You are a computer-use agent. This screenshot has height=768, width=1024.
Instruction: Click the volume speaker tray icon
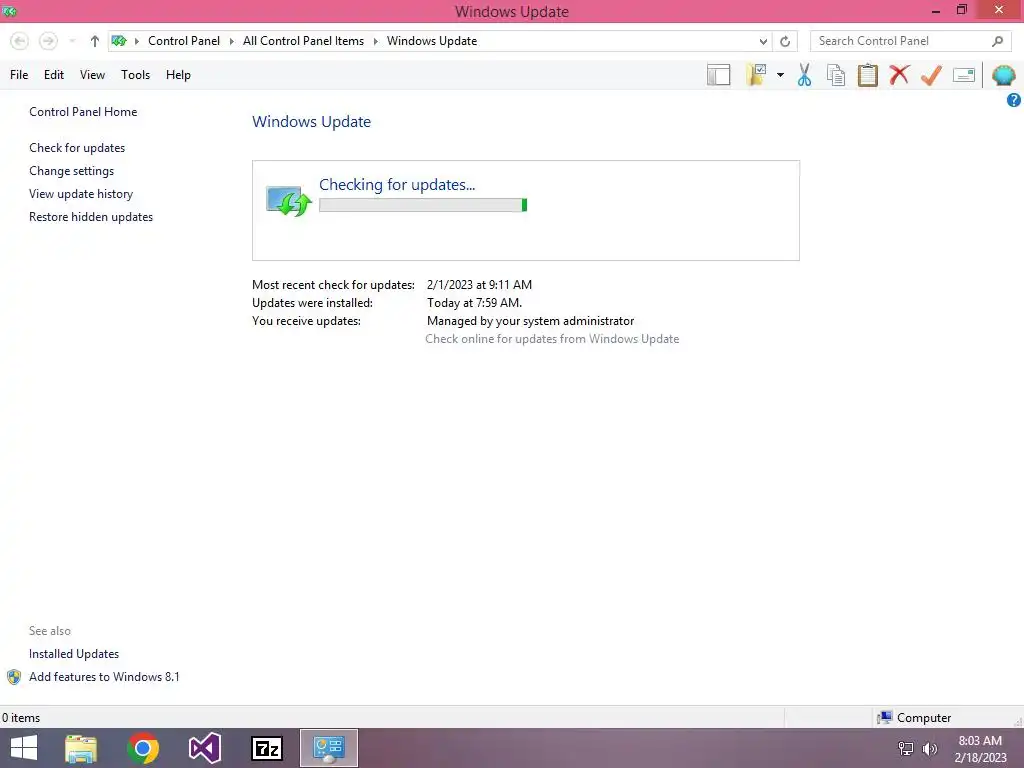point(930,749)
